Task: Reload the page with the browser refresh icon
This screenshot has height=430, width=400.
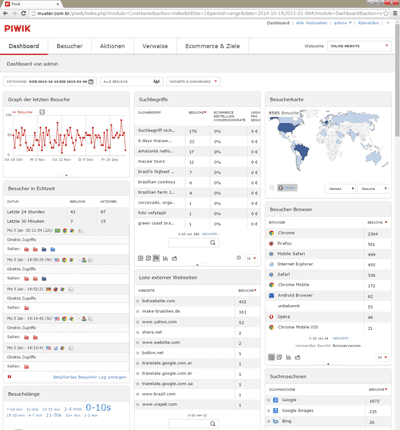Action: [23, 13]
